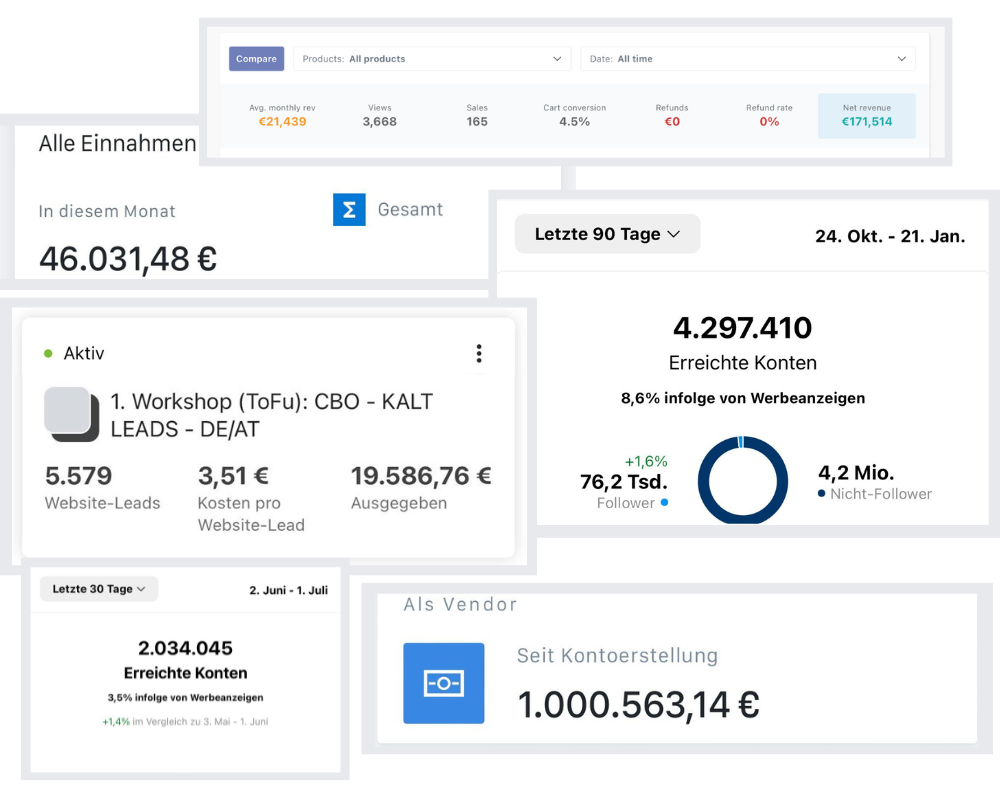Click the dark blue Nicht-Follower legend dot
1000x800 pixels.
pyautogui.click(x=822, y=494)
